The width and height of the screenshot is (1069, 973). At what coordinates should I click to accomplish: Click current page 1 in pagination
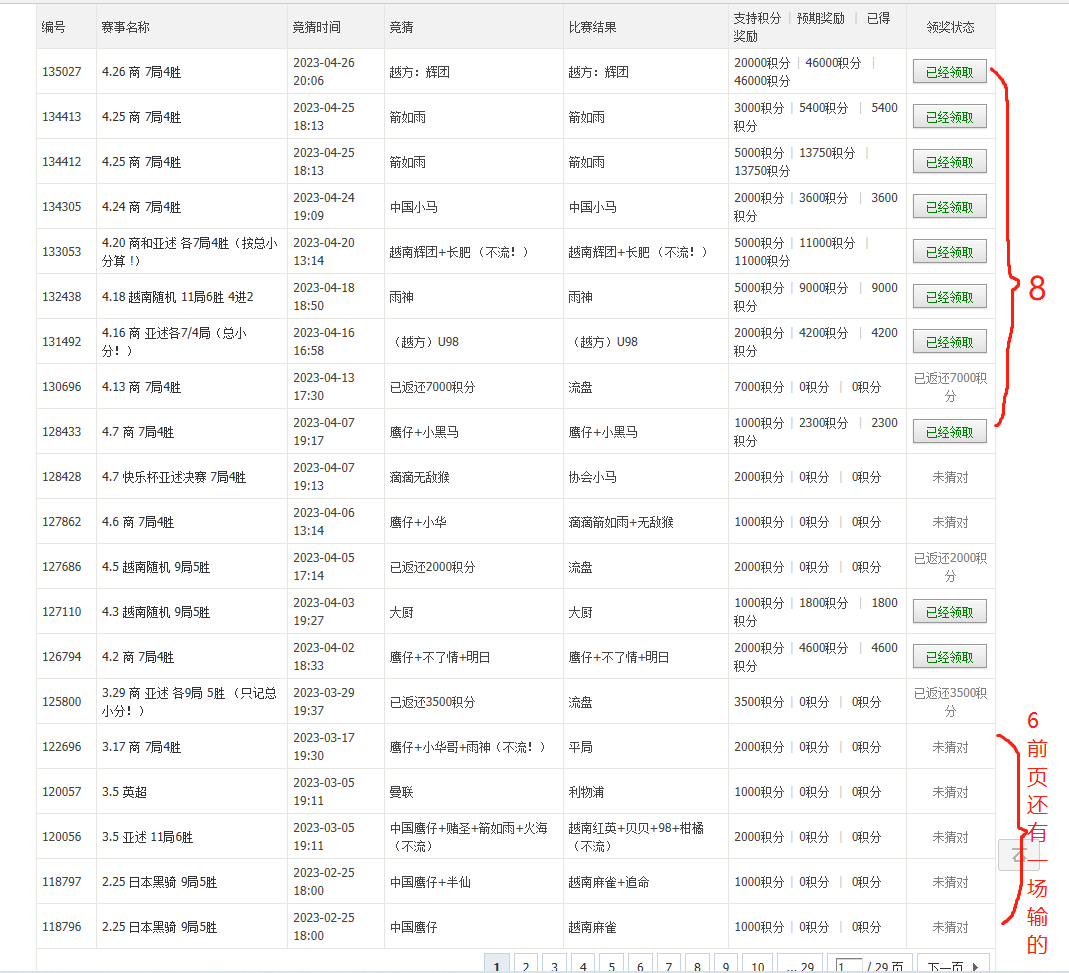[x=497, y=966]
